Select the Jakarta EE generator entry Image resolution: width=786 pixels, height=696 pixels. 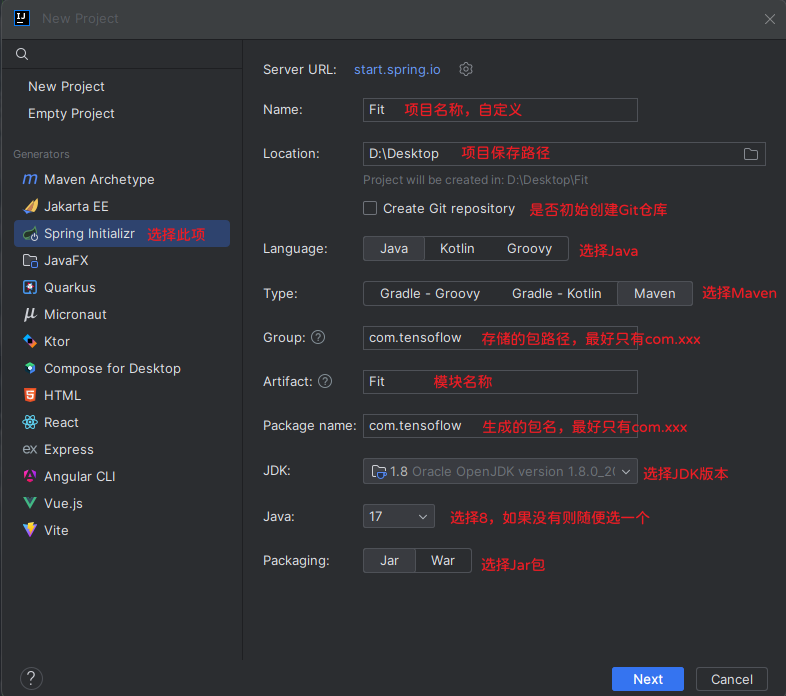pyautogui.click(x=122, y=207)
